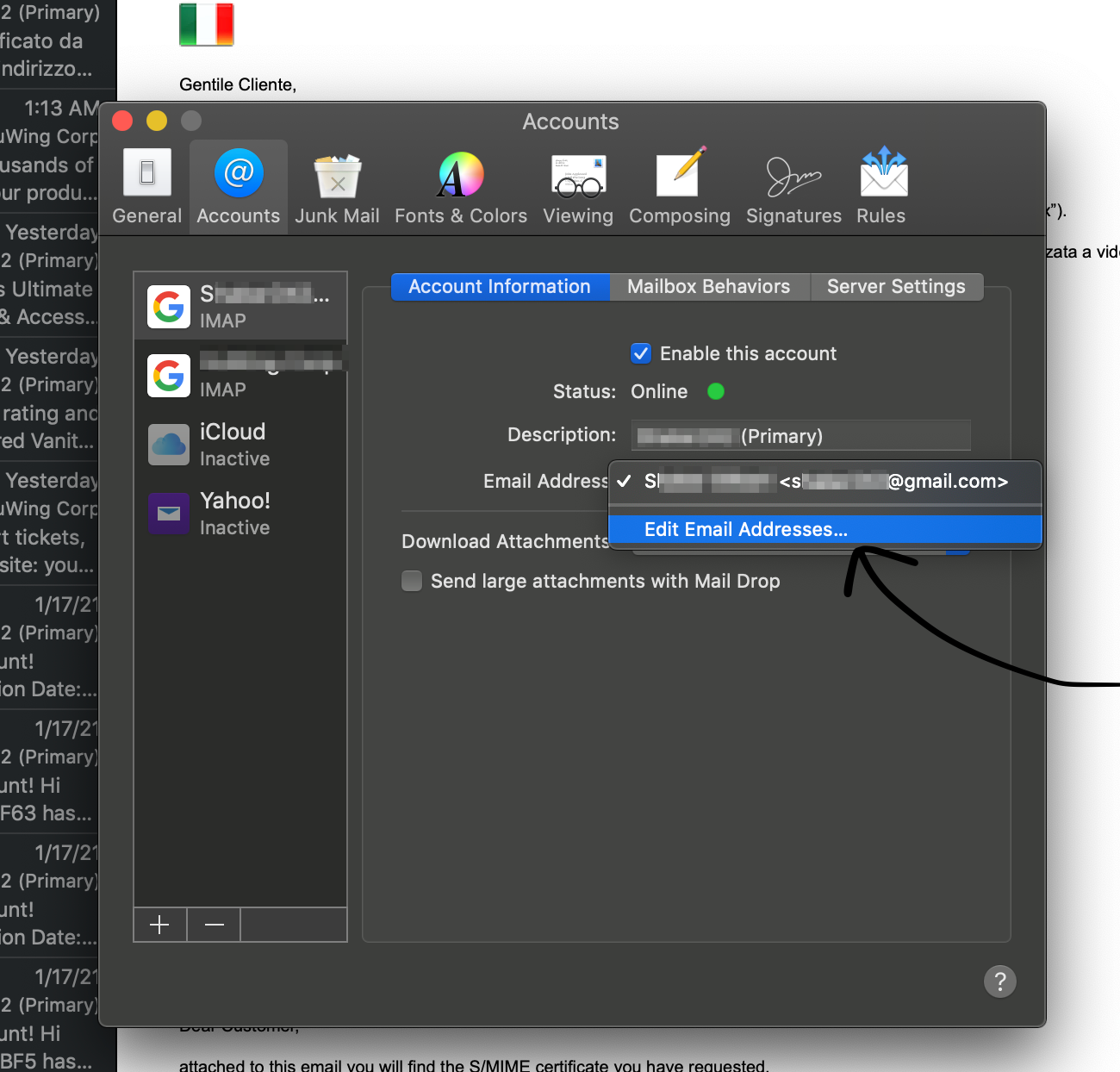
Task: Click the Yahoo! Inactive status text
Action: tap(234, 528)
